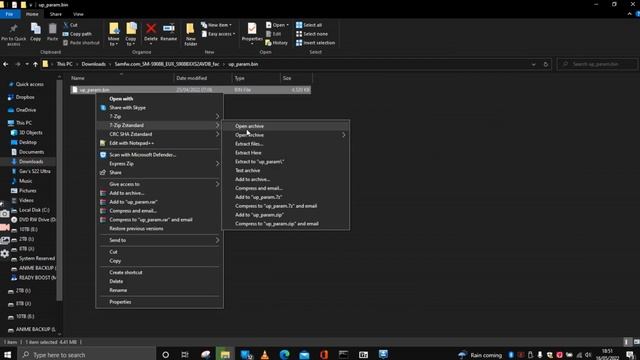640x360 pixels.
Task: Open the recent locations dropdown arrow
Action: (27, 64)
